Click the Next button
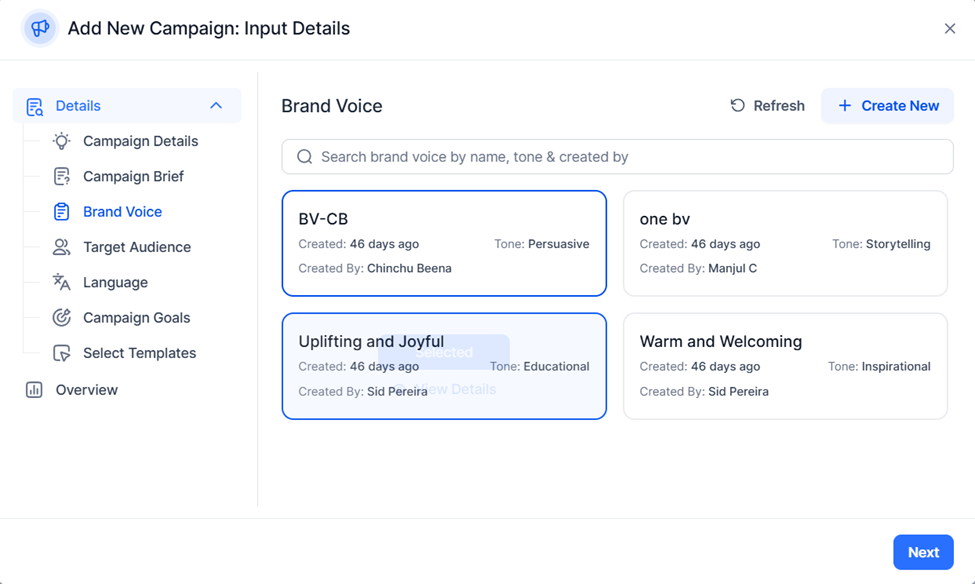This screenshot has height=584, width=975. click(x=923, y=552)
